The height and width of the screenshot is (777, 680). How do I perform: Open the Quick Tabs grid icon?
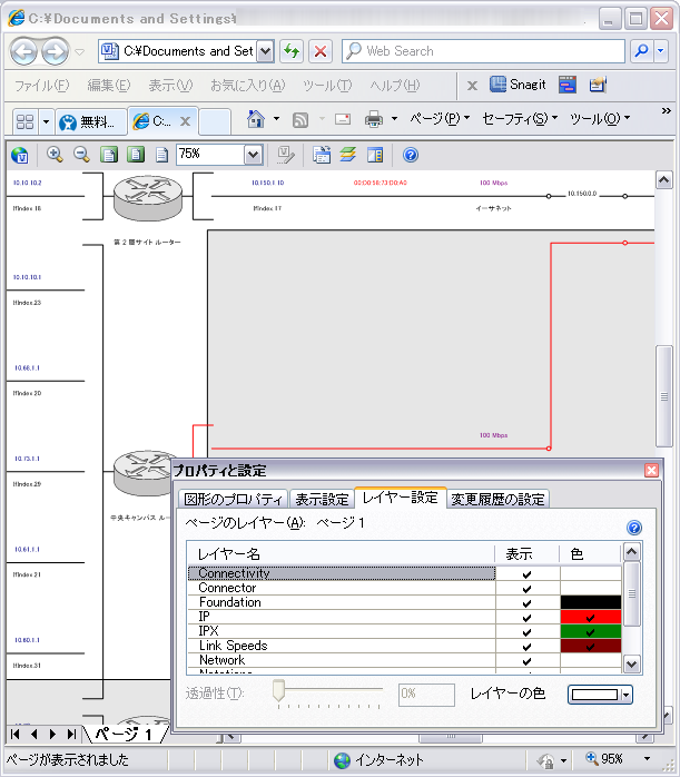coord(25,121)
